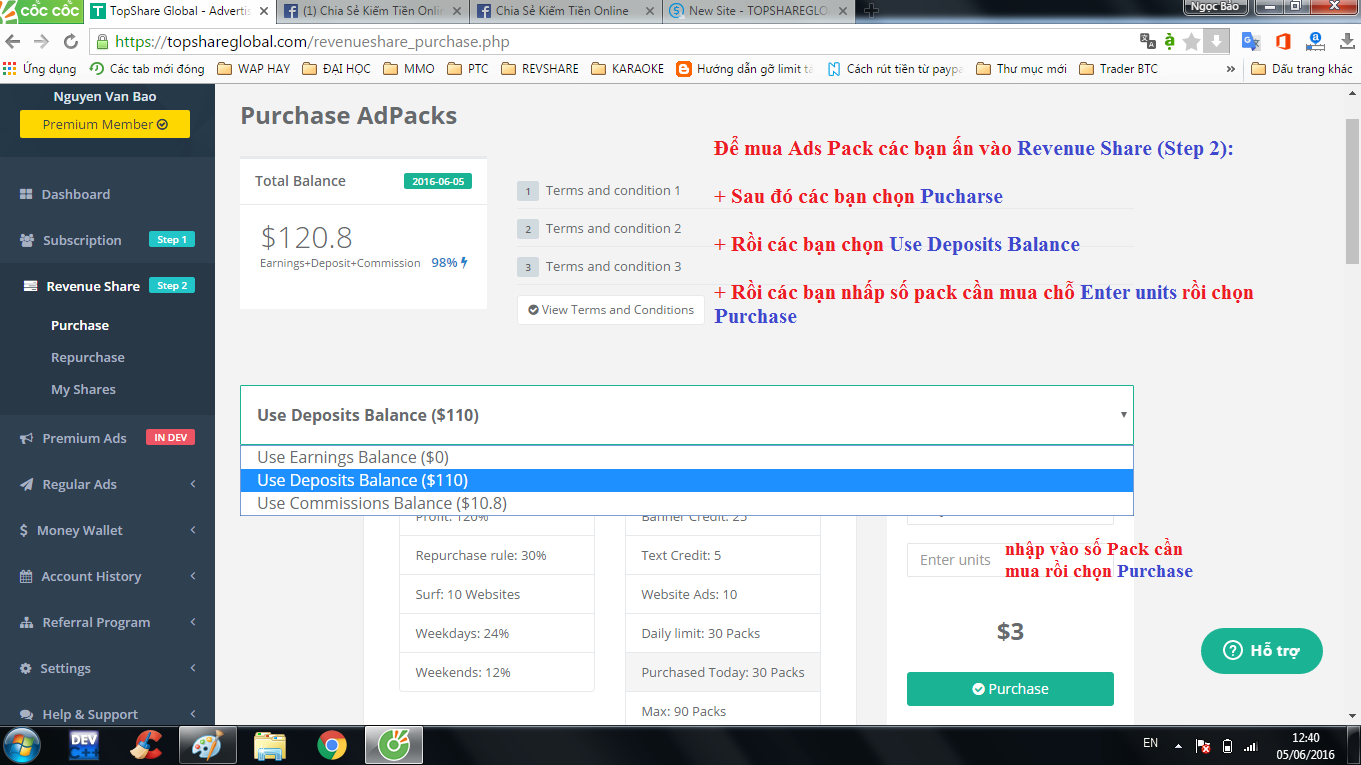Click the Cốc Cốc logo button
Viewport: 1361px width, 765px height.
pos(41,11)
